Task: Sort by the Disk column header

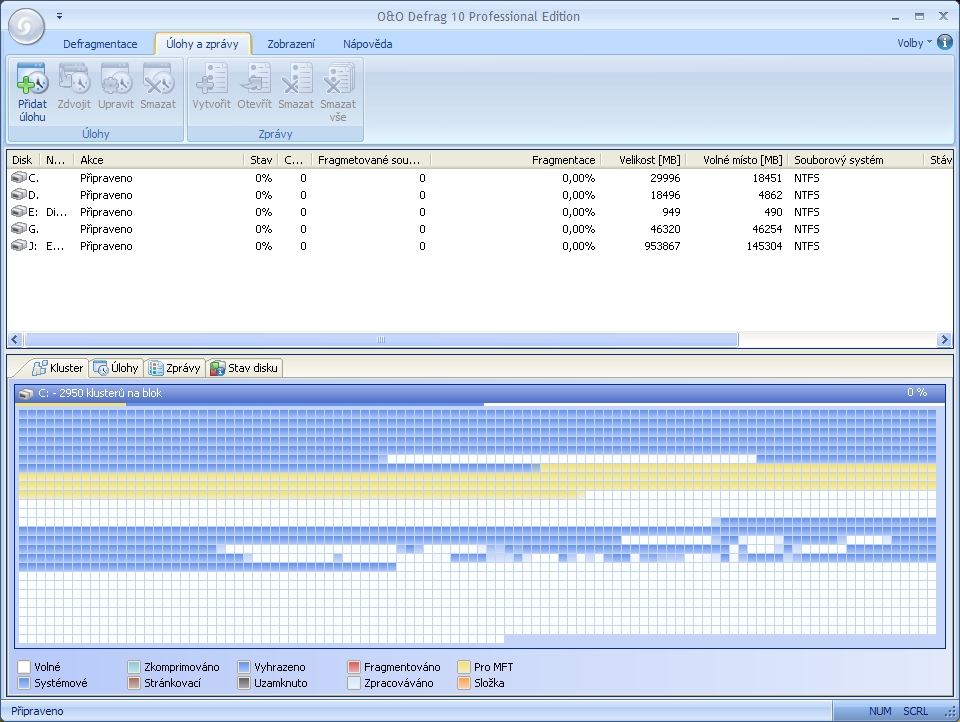Action: click(24, 160)
